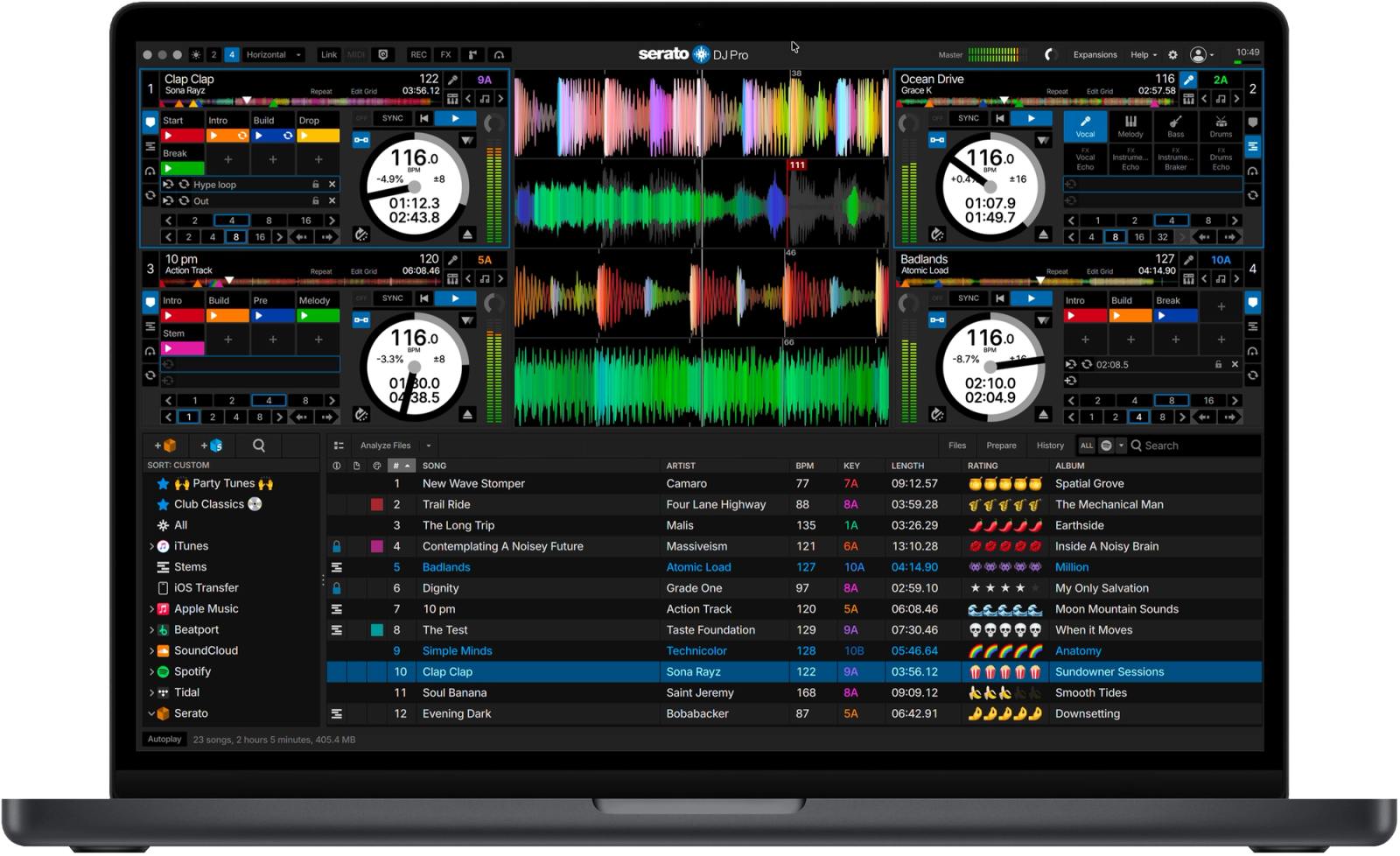Click the headphone cue icon in the top toolbar

500,55
